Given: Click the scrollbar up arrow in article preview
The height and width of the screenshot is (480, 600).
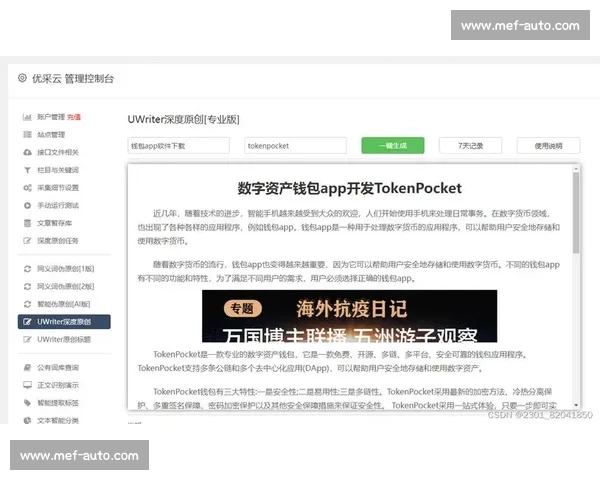Looking at the screenshot, I should [576, 168].
